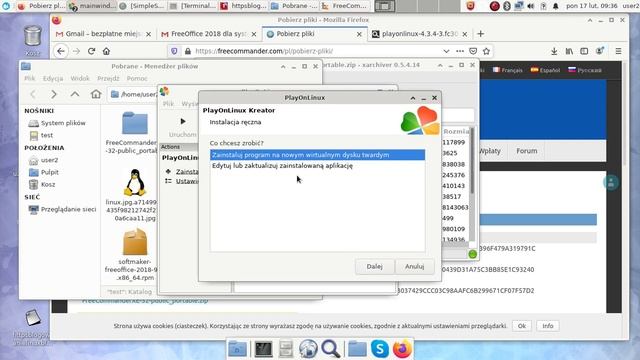Open Przeglądanie sieci in sidebar
This screenshot has height=360, width=640.
point(62,209)
